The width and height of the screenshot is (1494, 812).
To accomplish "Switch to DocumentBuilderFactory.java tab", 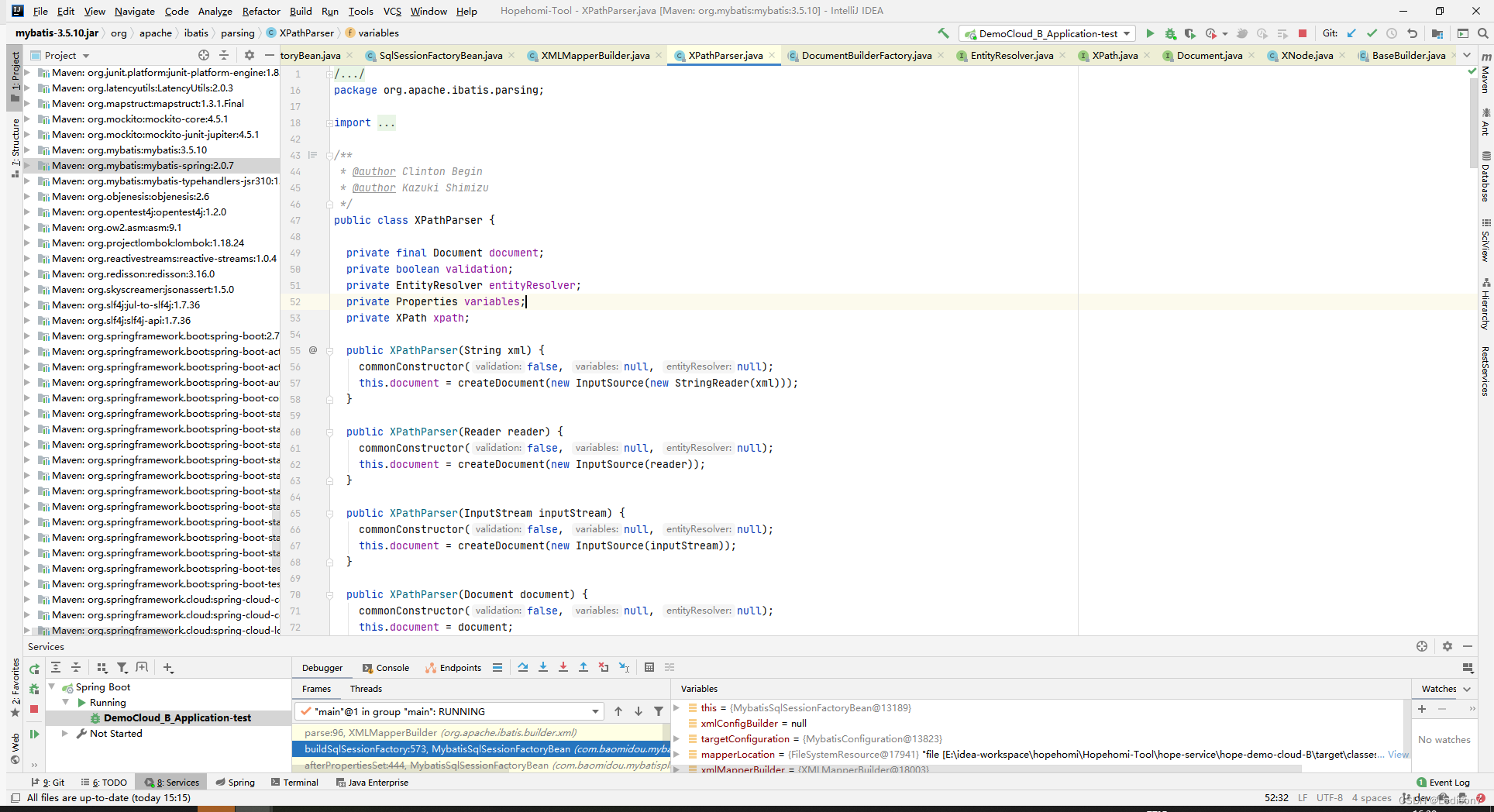I will pyautogui.click(x=866, y=55).
